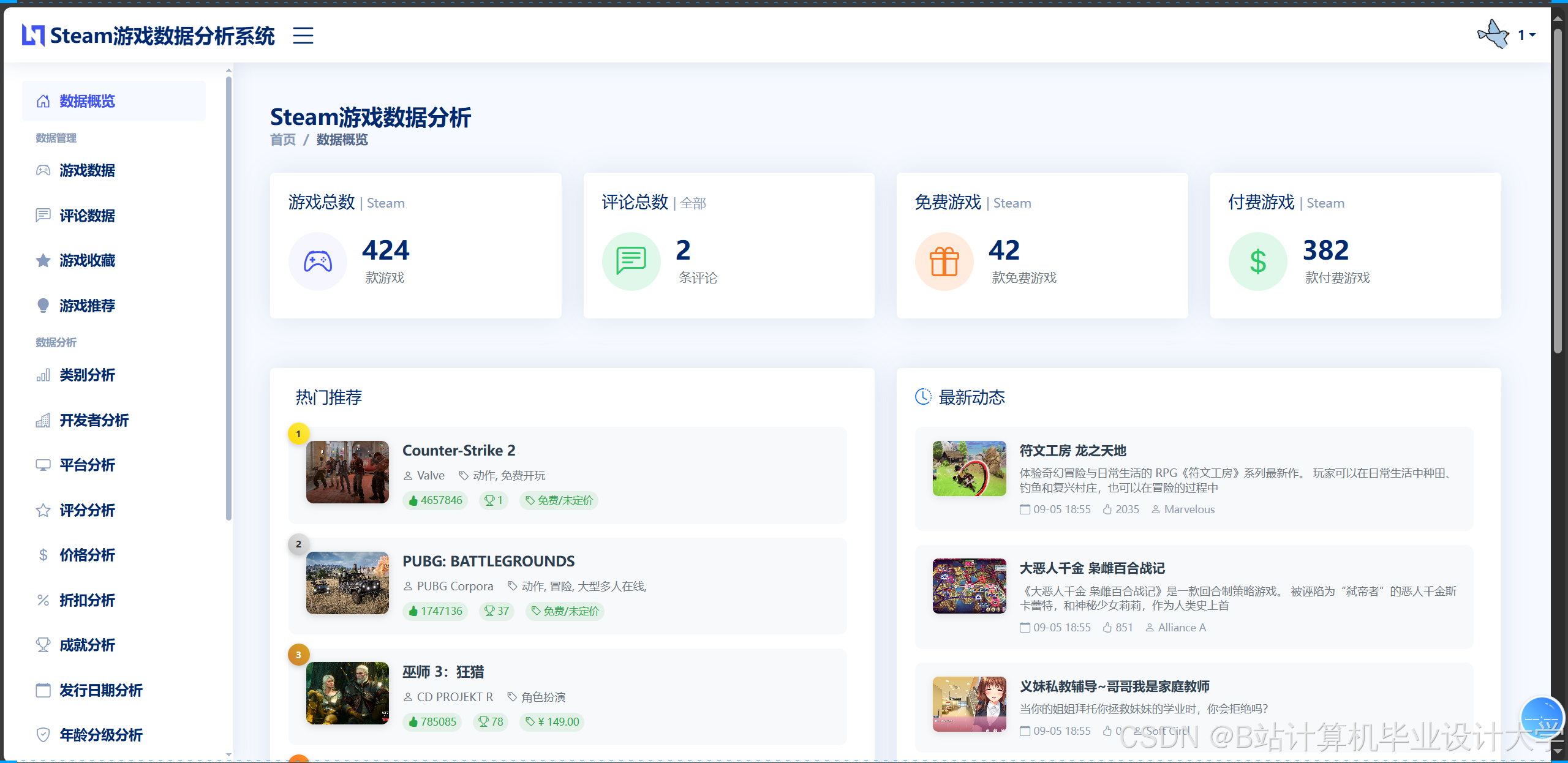Click the monitor icon for 平台分析
This screenshot has width=1568, height=763.
point(43,465)
